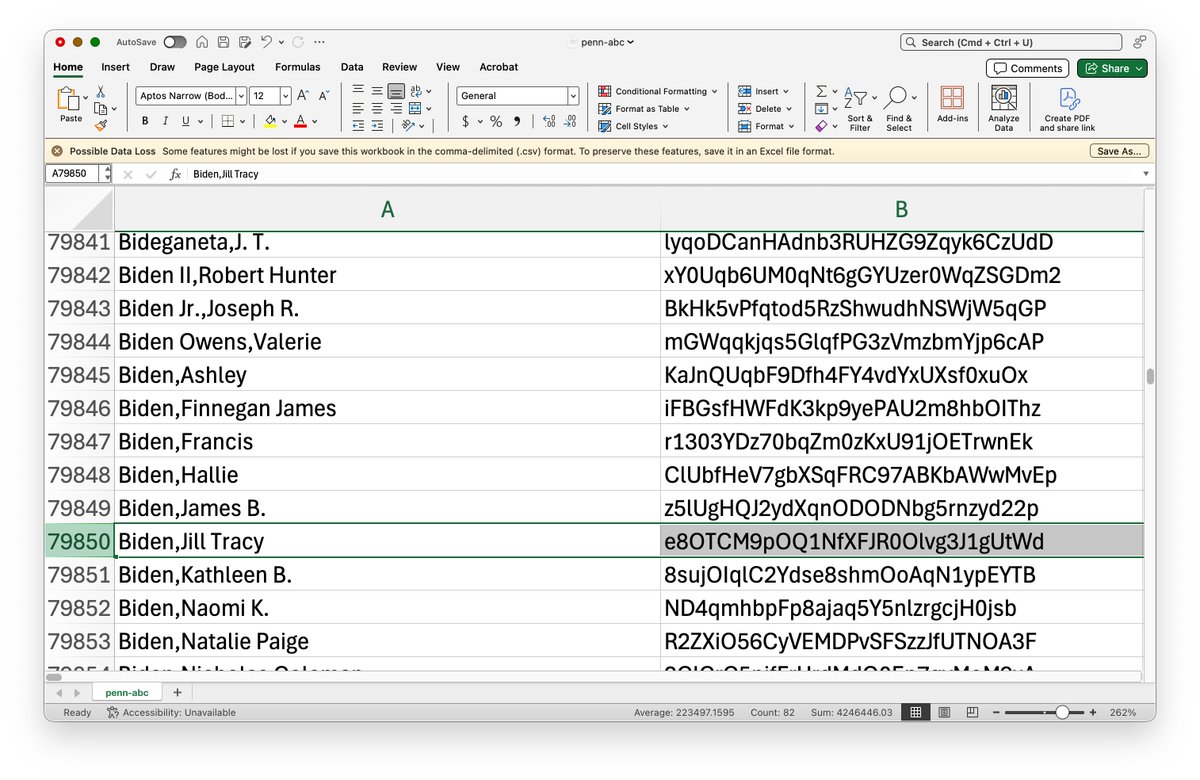Toggle top align button
The height and width of the screenshot is (780, 1200).
pos(358,91)
